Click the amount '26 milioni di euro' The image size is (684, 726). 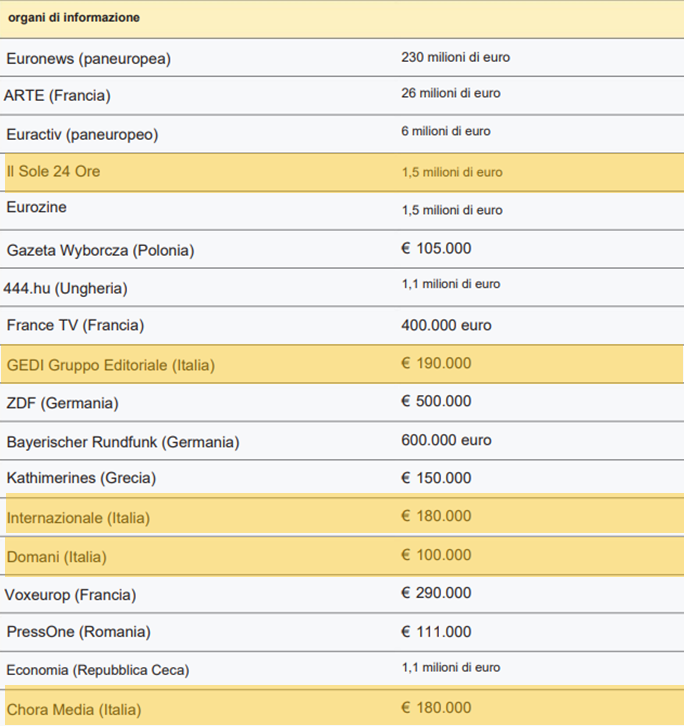[x=451, y=93]
